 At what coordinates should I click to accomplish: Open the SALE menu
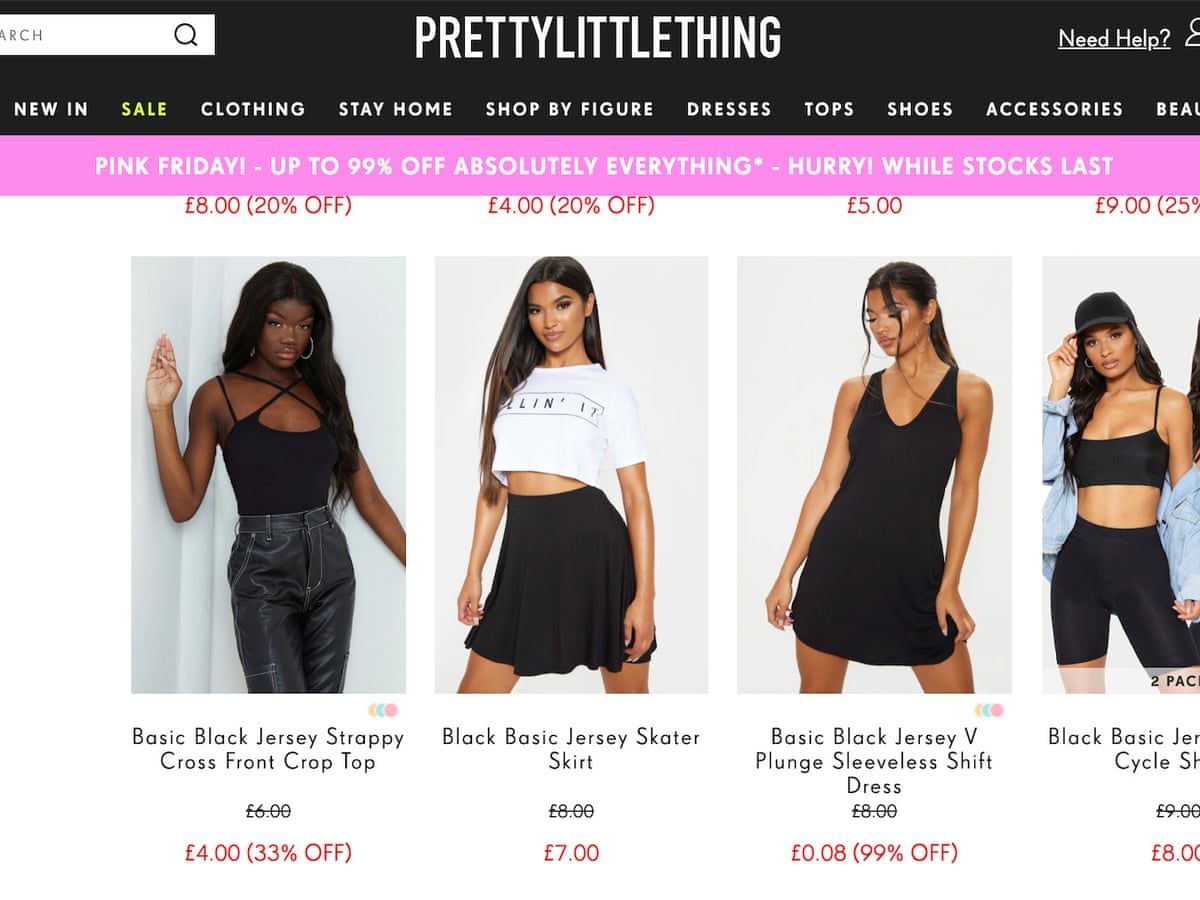click(144, 109)
